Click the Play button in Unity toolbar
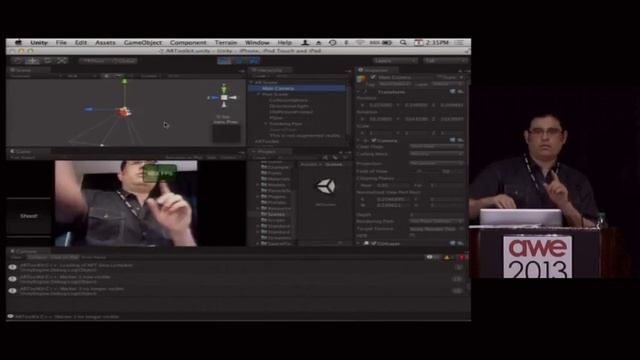Image resolution: width=640 pixels, height=360 pixels. pos(224,61)
